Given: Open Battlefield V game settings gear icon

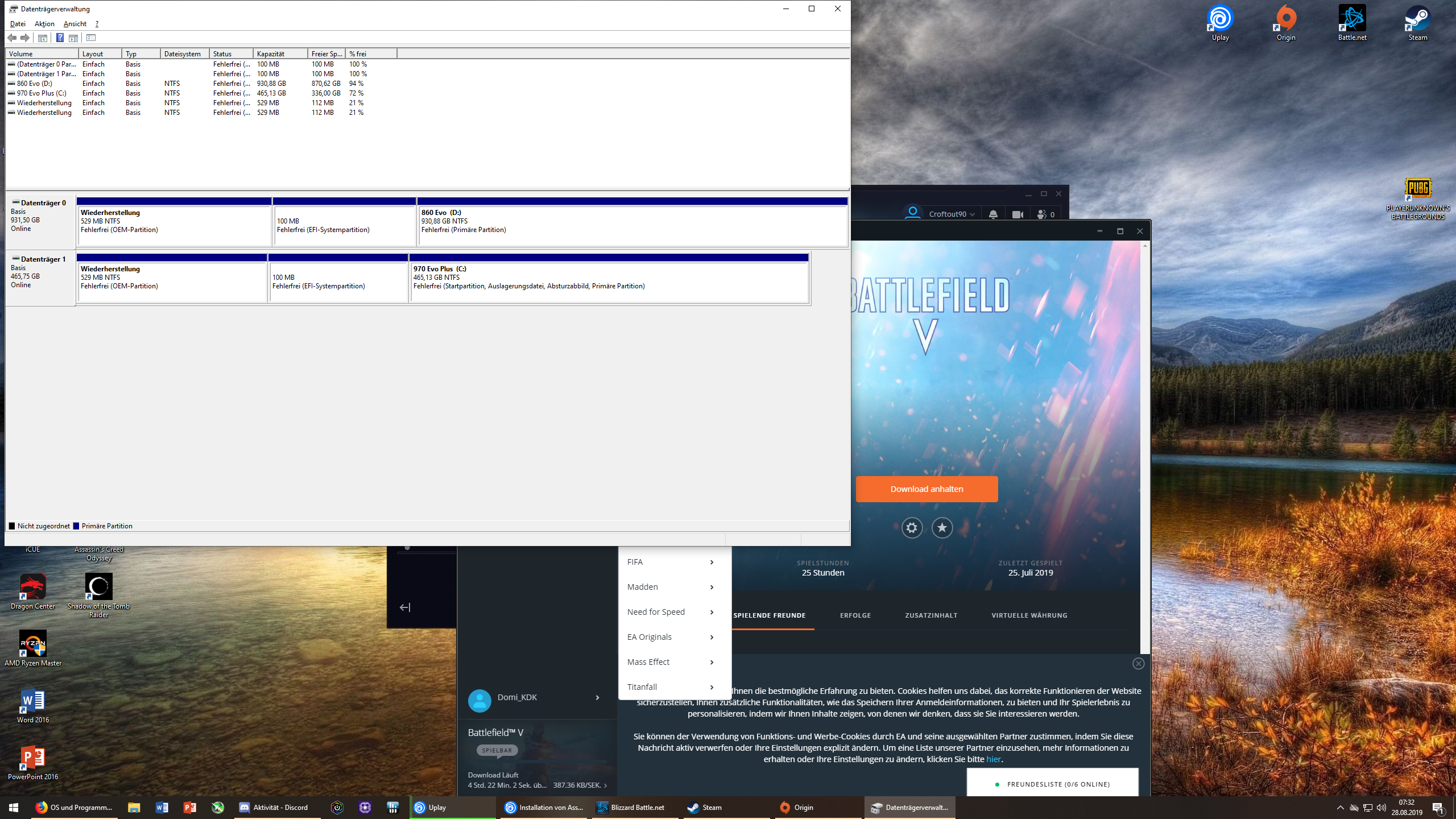Looking at the screenshot, I should point(912,528).
